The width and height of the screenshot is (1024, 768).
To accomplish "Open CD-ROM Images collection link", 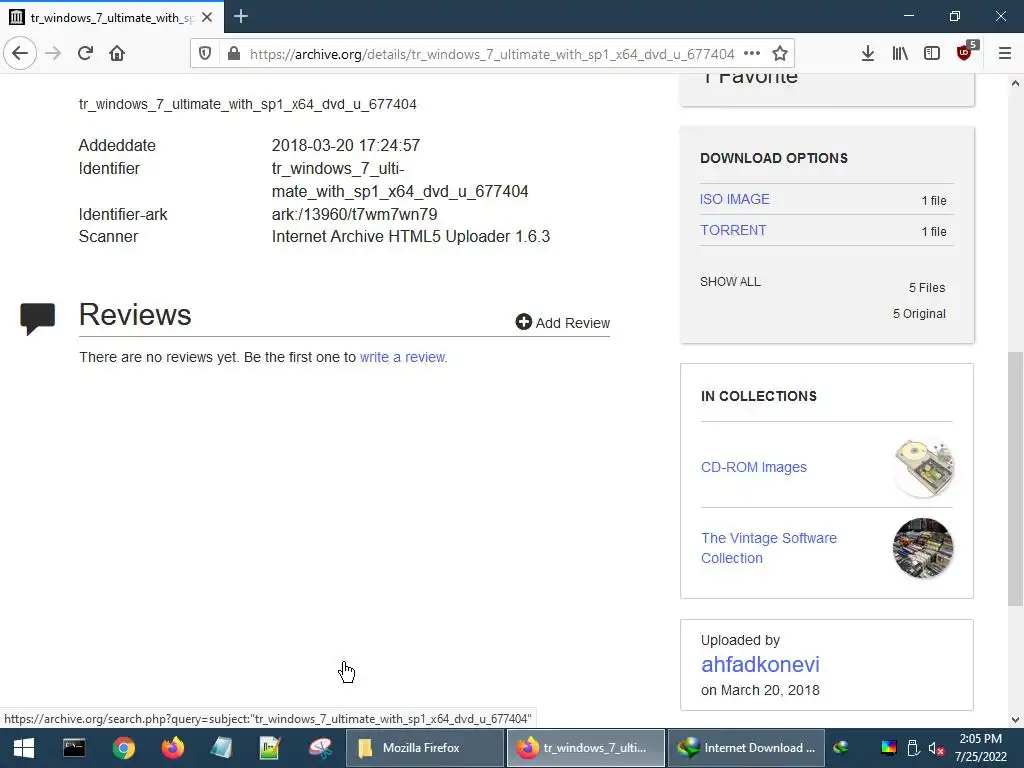I will tap(754, 467).
